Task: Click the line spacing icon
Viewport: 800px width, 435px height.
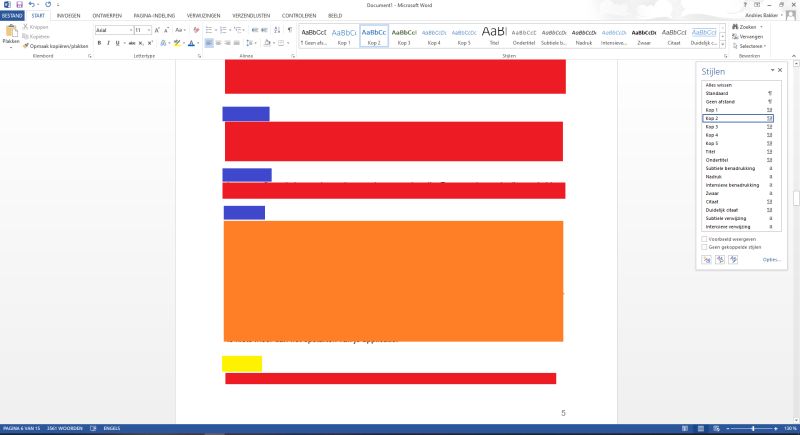Action: [x=249, y=43]
